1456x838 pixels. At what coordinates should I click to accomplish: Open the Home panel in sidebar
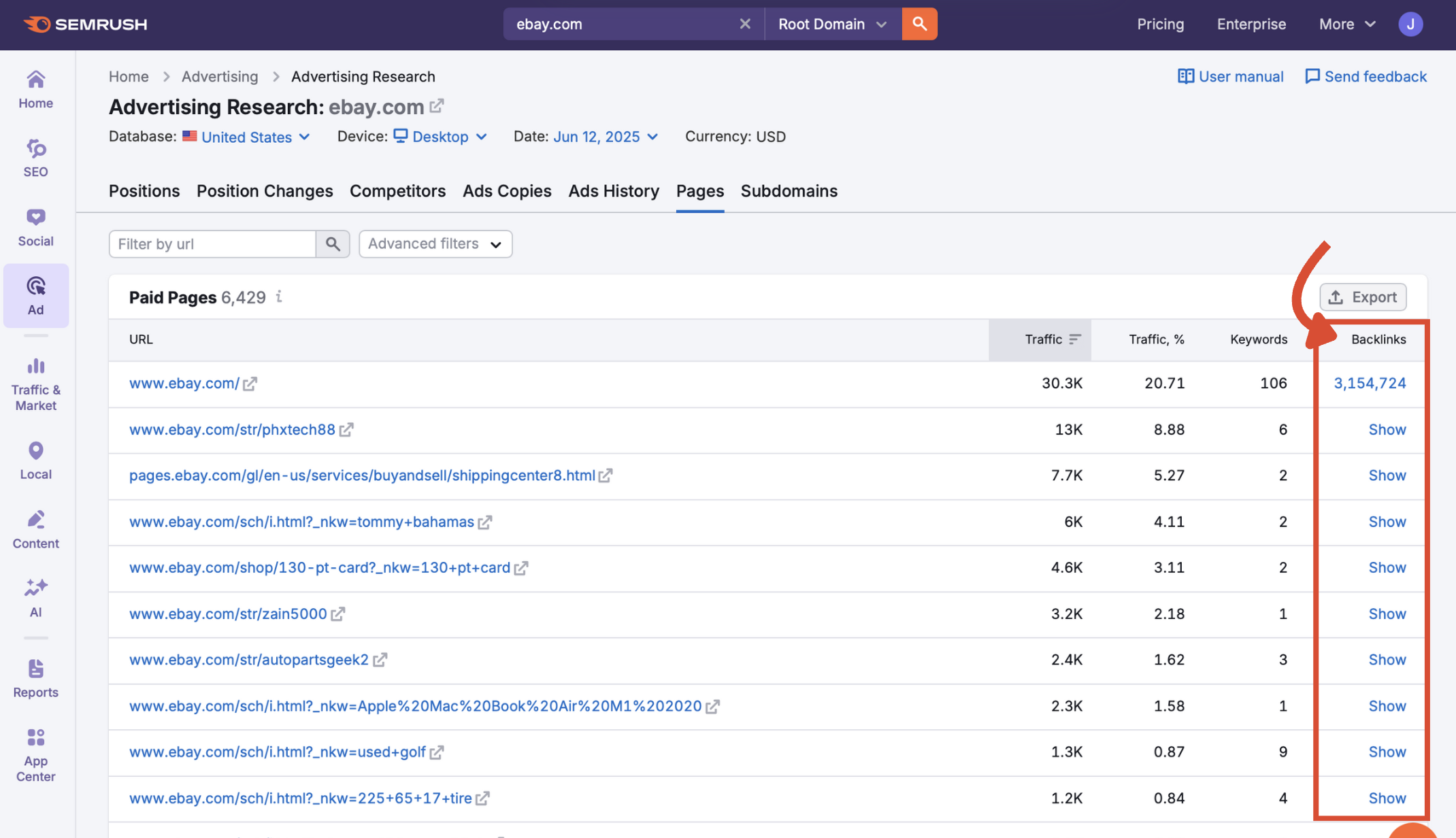35,88
